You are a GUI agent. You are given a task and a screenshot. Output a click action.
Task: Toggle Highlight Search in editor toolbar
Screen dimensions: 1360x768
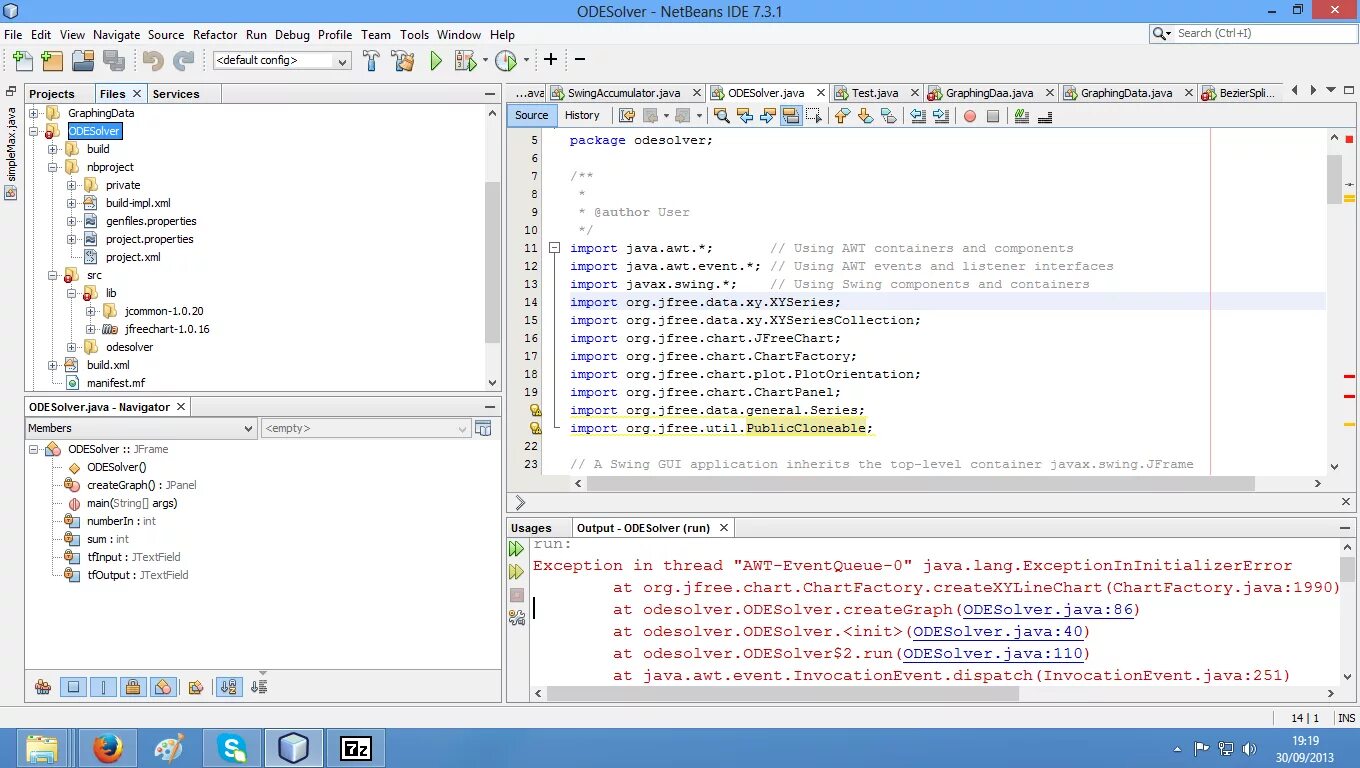coord(791,116)
